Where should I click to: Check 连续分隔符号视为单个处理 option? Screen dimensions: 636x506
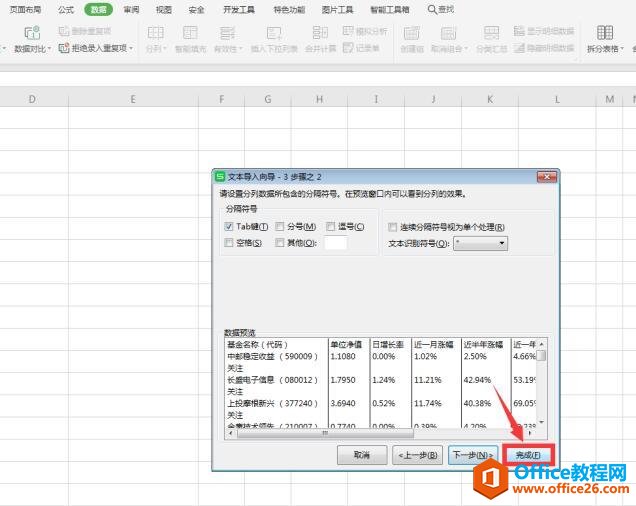click(x=392, y=227)
